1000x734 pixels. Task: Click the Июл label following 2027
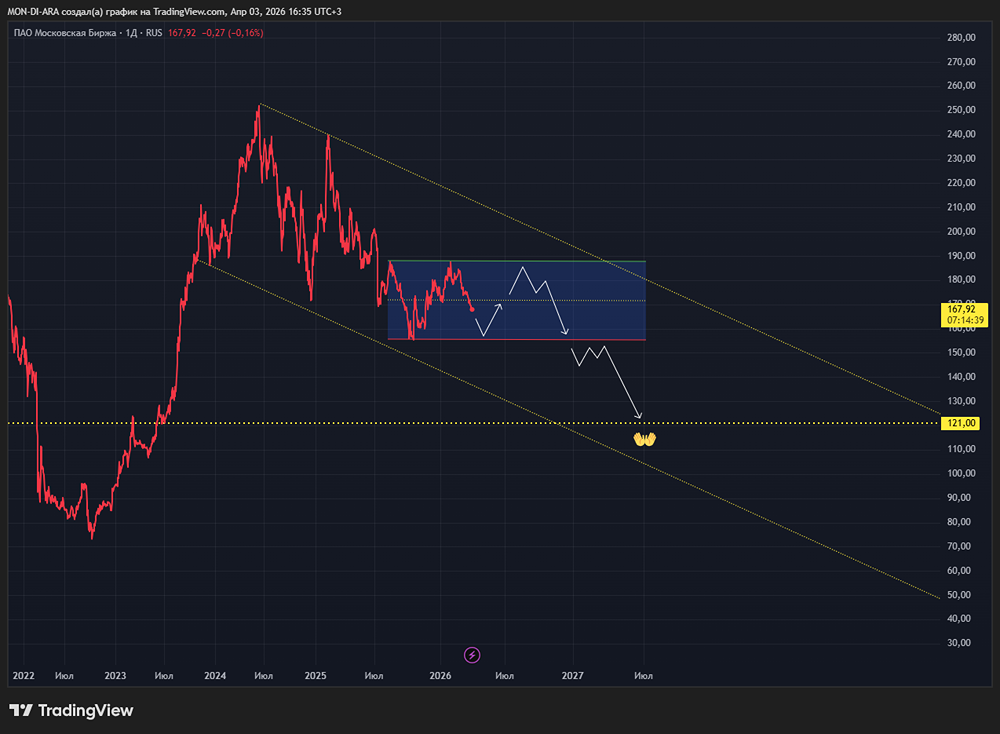click(x=643, y=675)
